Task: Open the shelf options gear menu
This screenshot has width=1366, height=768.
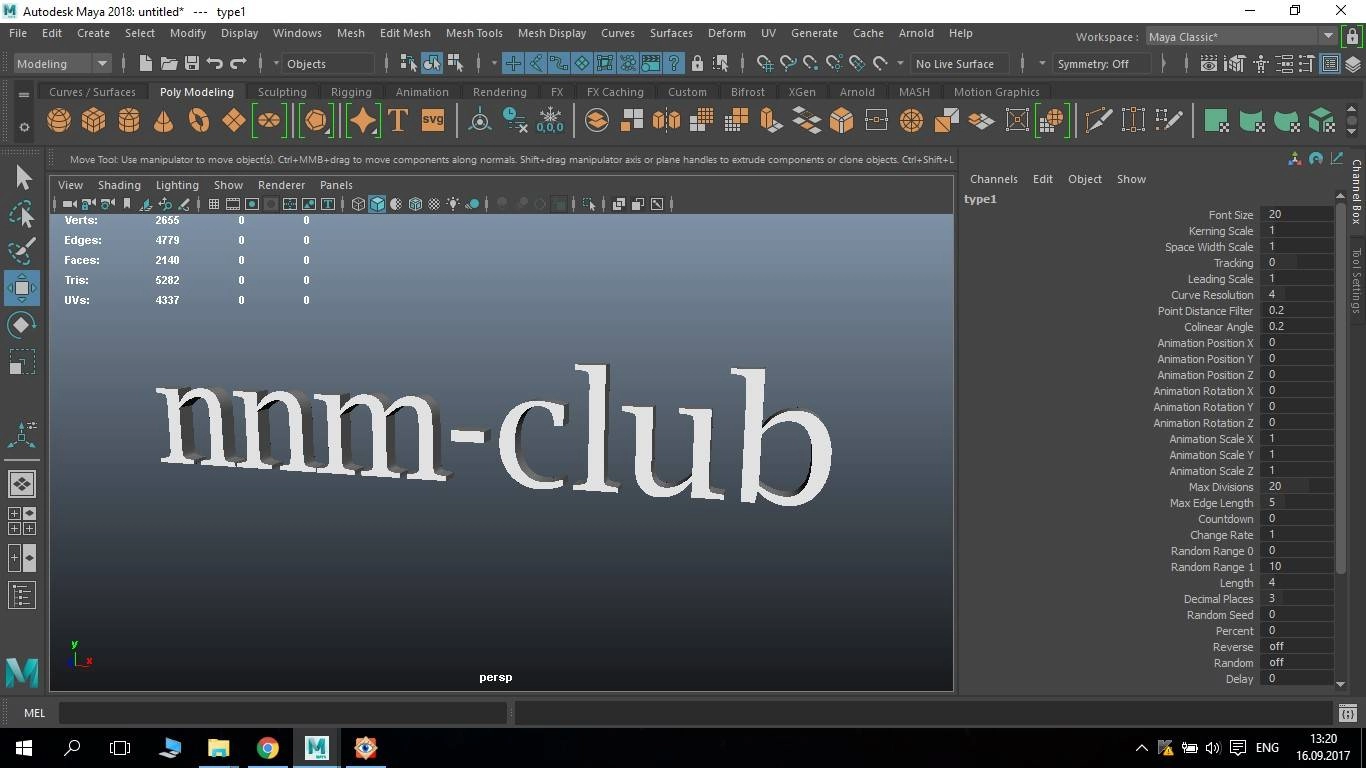Action: click(24, 127)
